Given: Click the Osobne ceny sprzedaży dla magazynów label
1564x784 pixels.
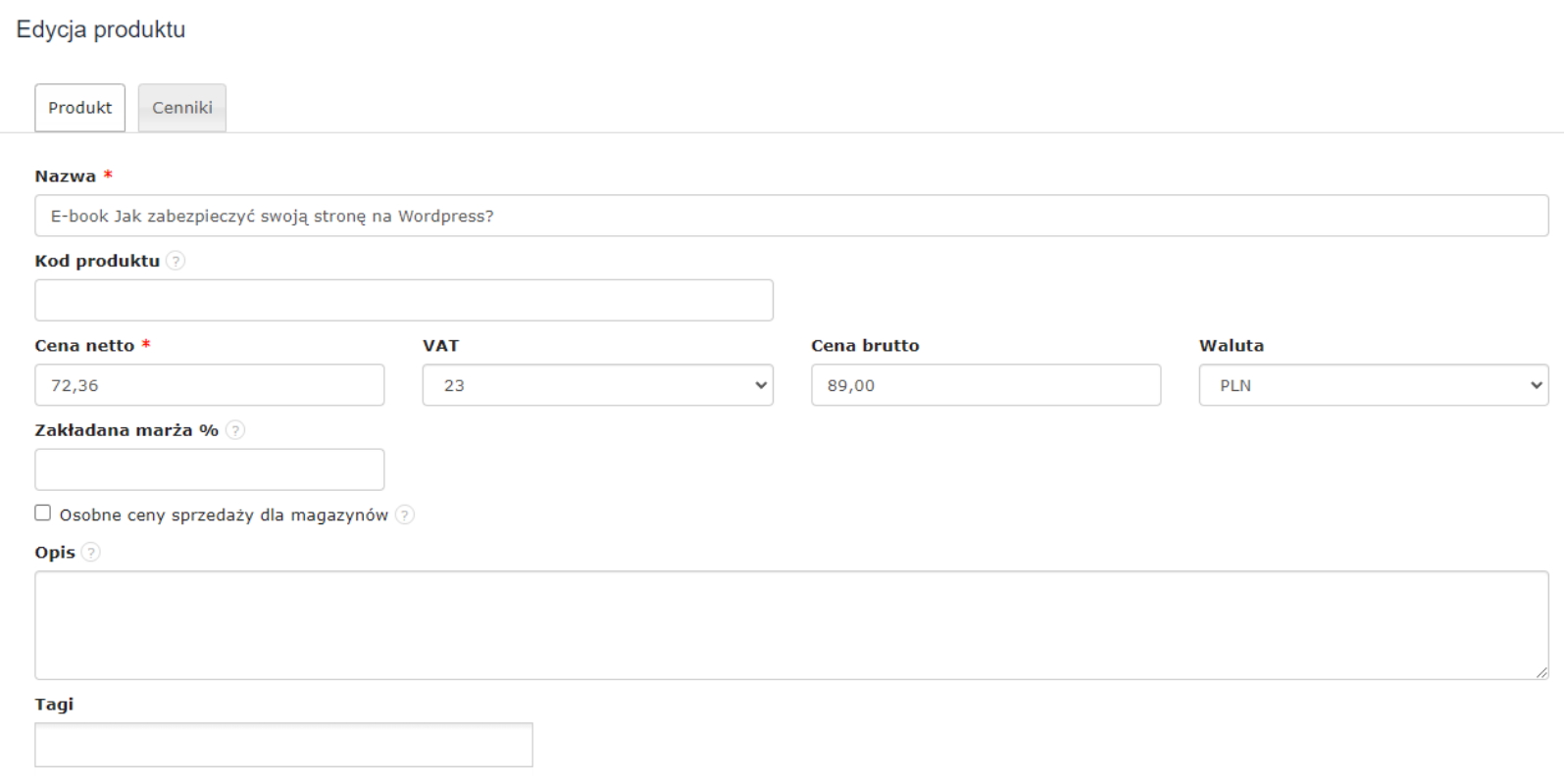Looking at the screenshot, I should coord(224,515).
